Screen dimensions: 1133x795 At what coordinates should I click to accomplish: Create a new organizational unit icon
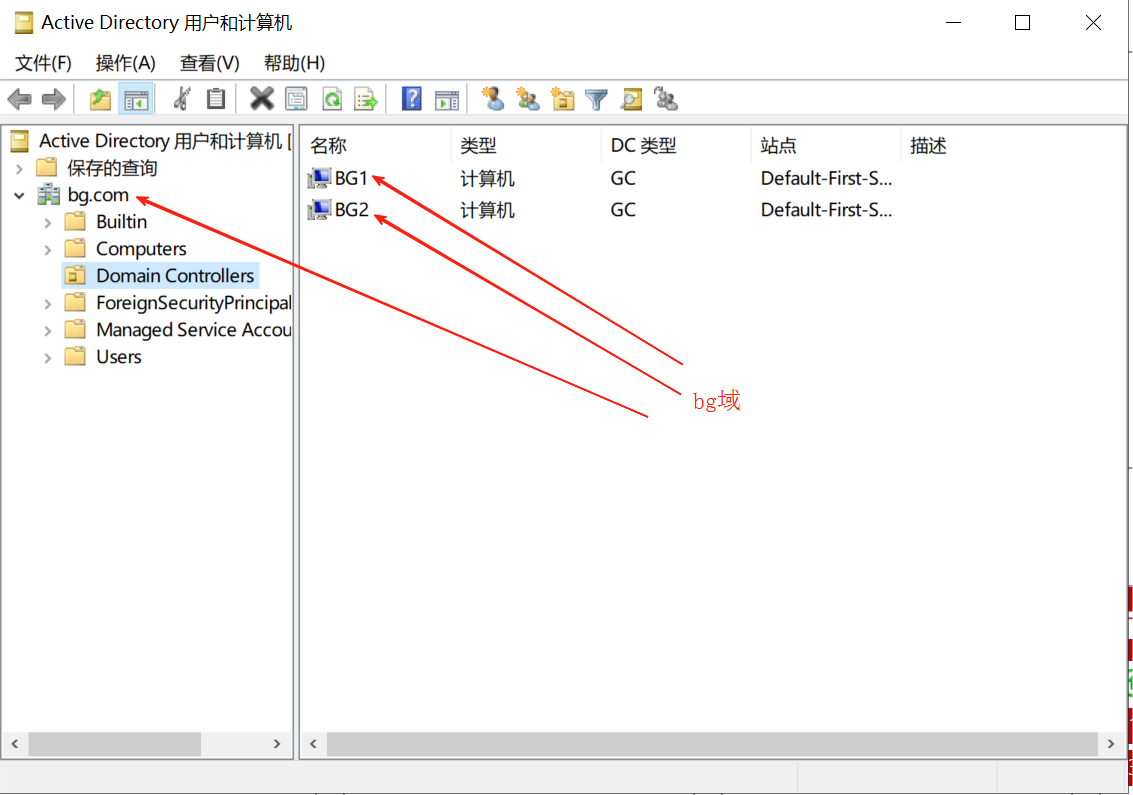(562, 98)
